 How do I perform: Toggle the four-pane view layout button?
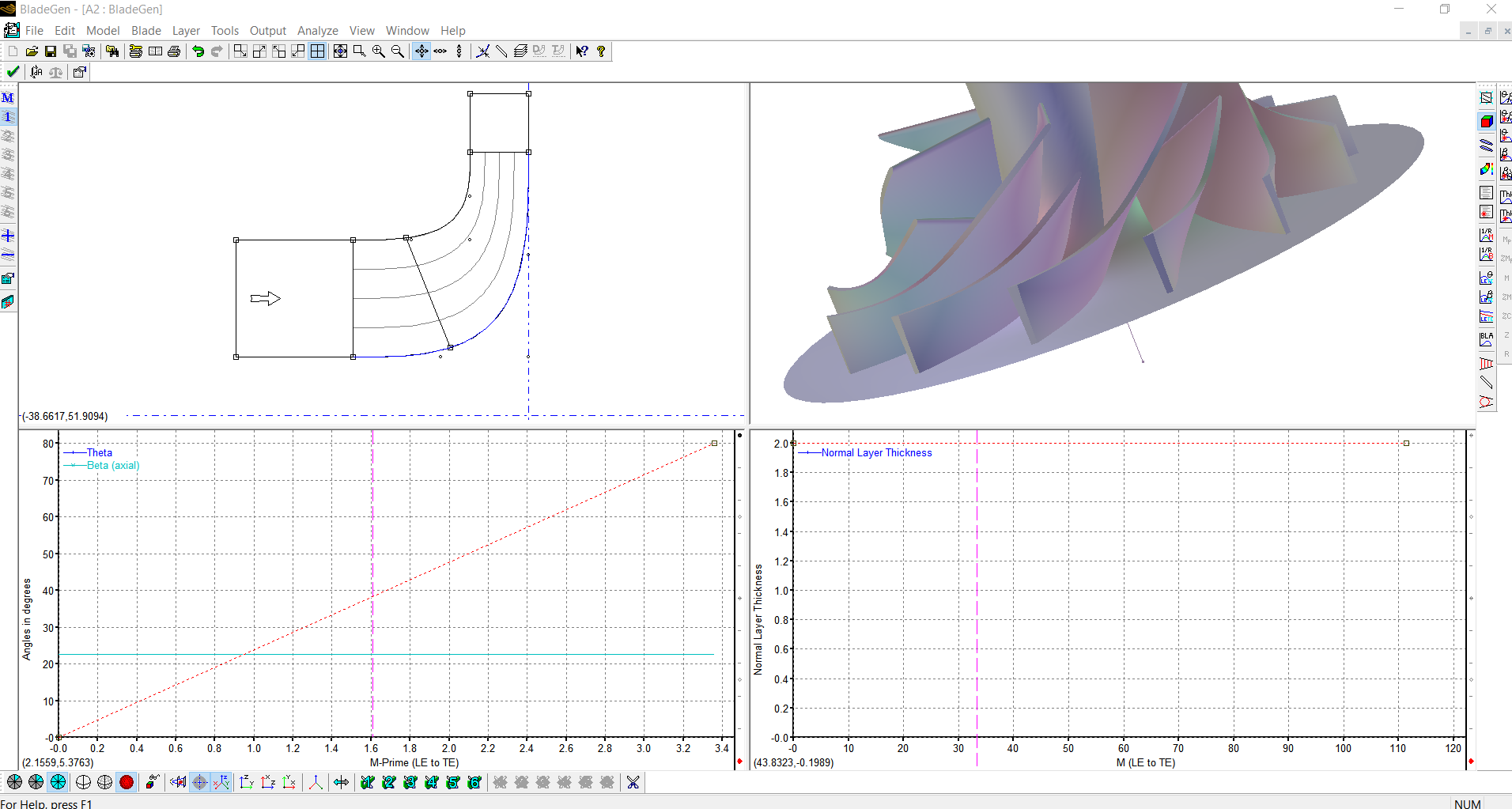[317, 51]
